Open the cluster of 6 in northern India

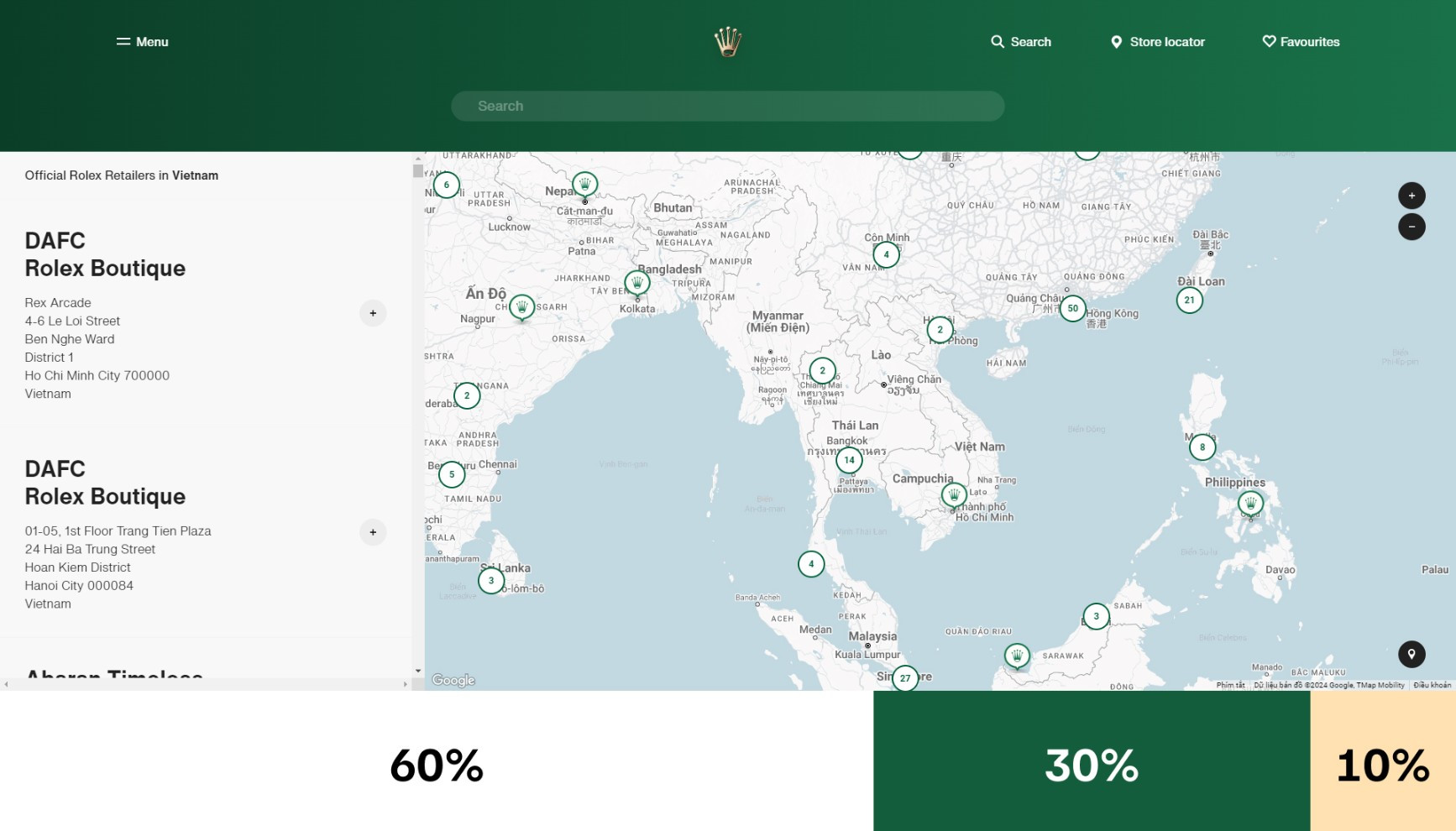446,185
